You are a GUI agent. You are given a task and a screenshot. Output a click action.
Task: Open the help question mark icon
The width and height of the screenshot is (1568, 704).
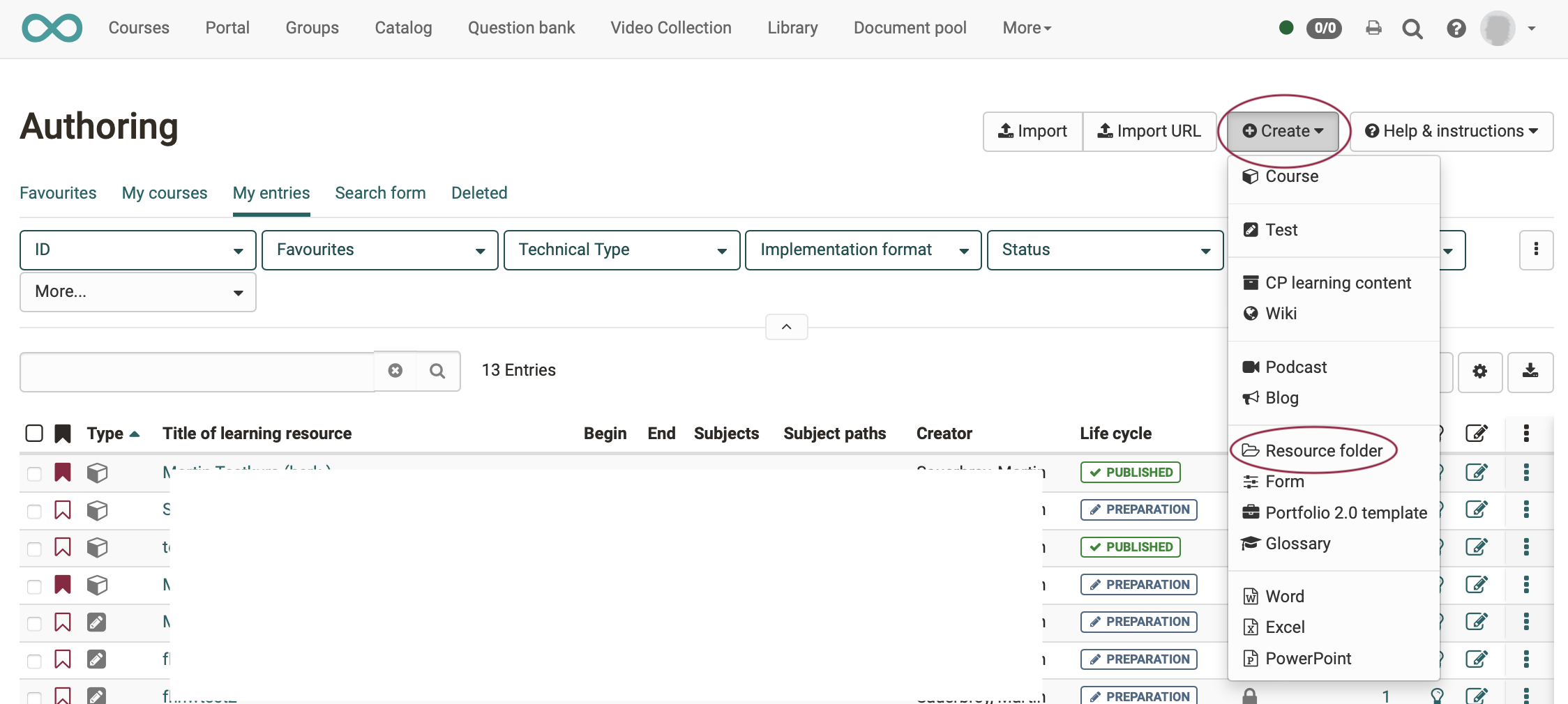coord(1456,29)
